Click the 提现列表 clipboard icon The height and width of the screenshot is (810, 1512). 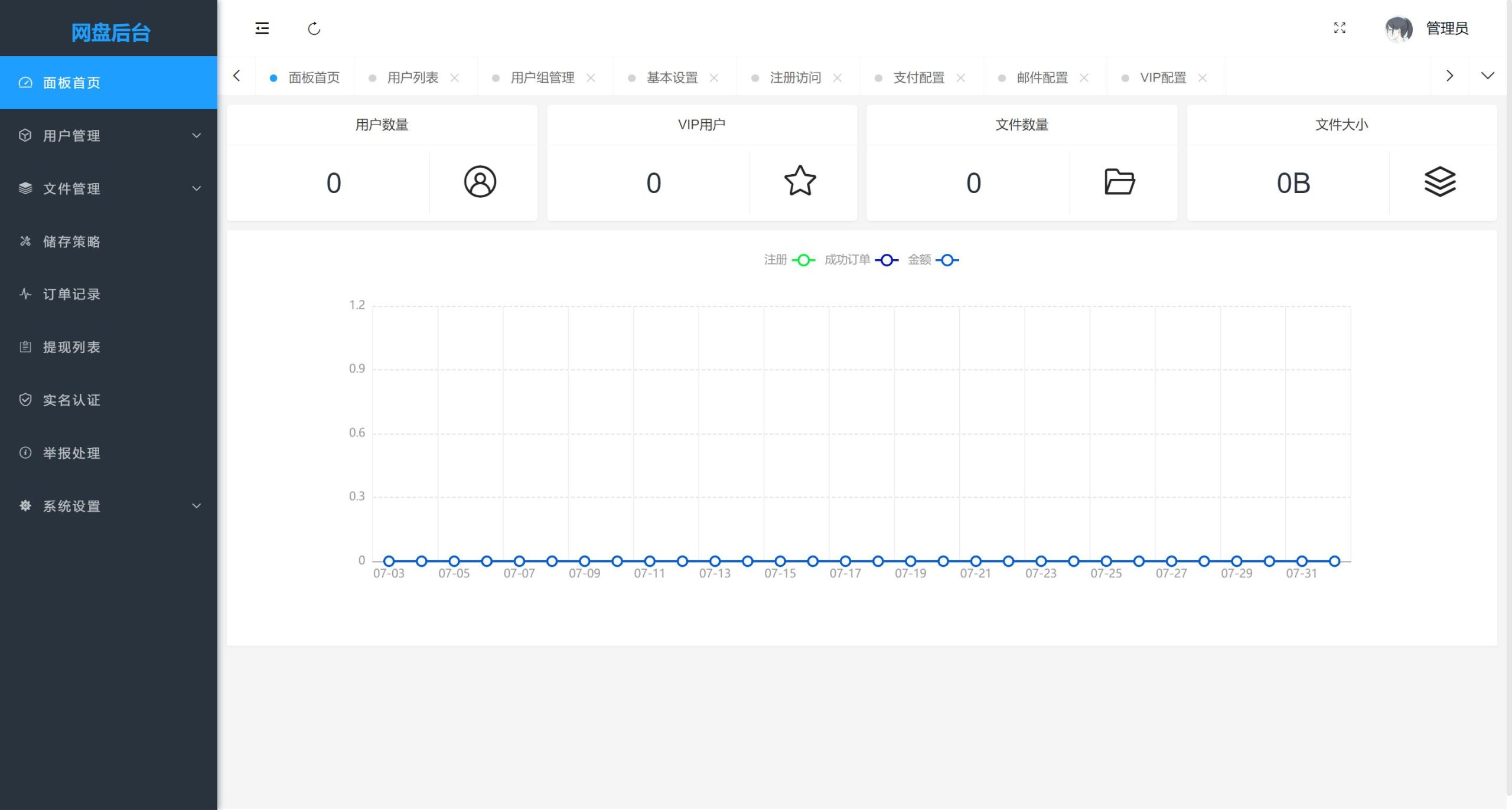pyautogui.click(x=25, y=347)
